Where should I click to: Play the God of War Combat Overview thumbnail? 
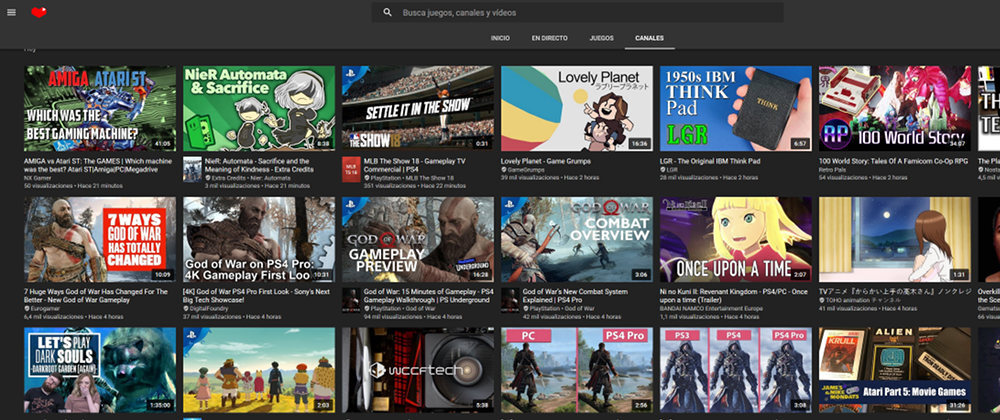tap(577, 239)
